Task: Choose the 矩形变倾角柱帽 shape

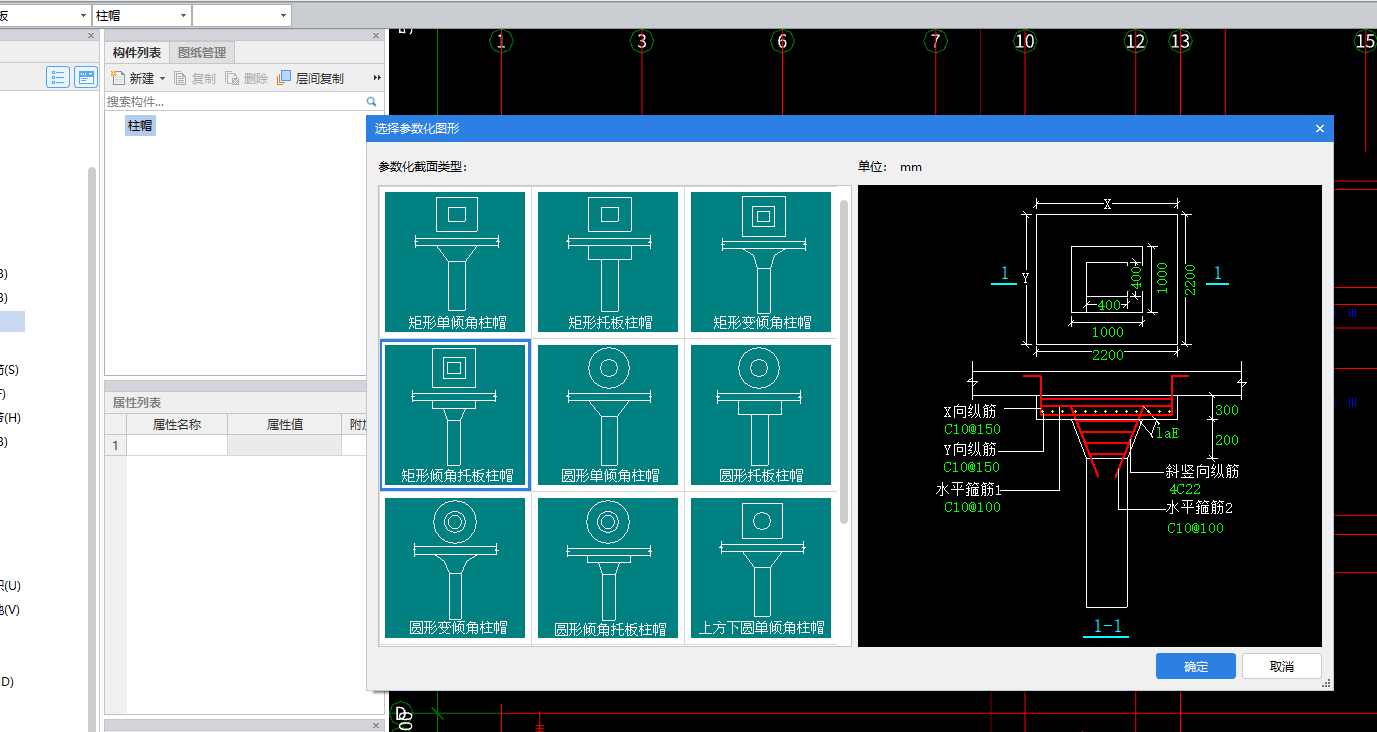Action: pyautogui.click(x=761, y=262)
